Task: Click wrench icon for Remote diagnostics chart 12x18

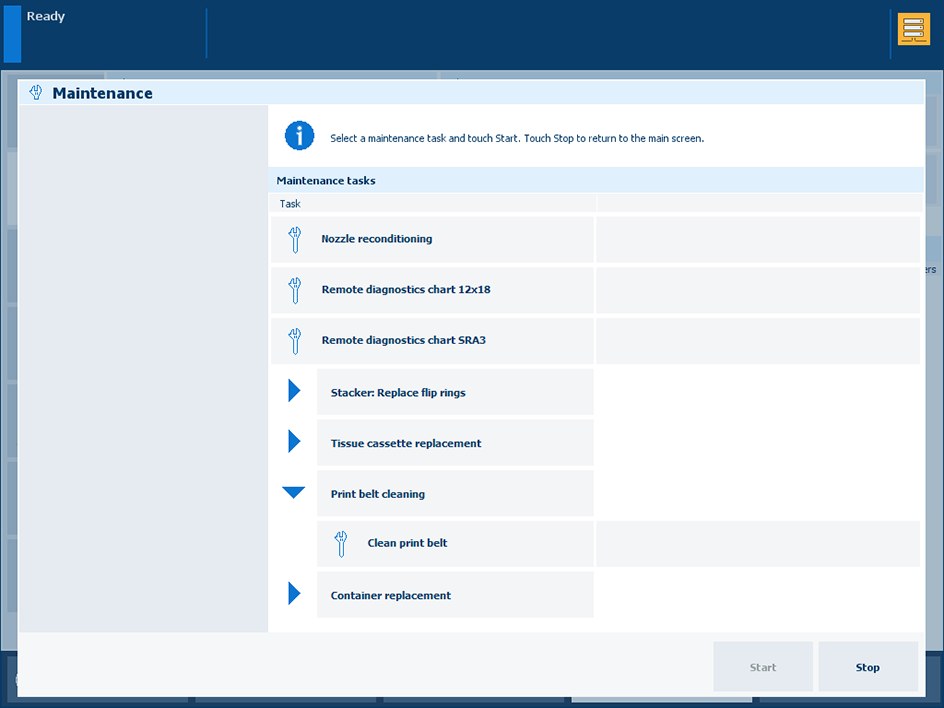Action: click(x=294, y=290)
